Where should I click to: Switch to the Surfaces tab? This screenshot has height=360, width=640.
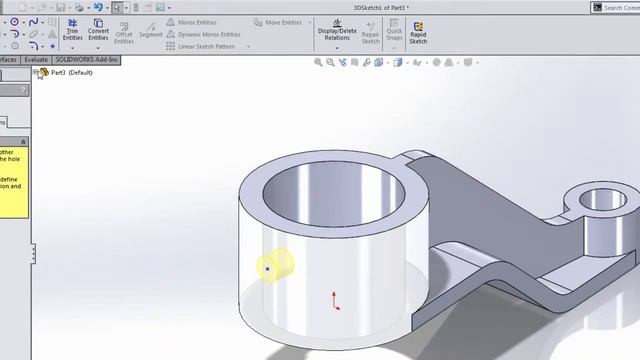pos(8,60)
